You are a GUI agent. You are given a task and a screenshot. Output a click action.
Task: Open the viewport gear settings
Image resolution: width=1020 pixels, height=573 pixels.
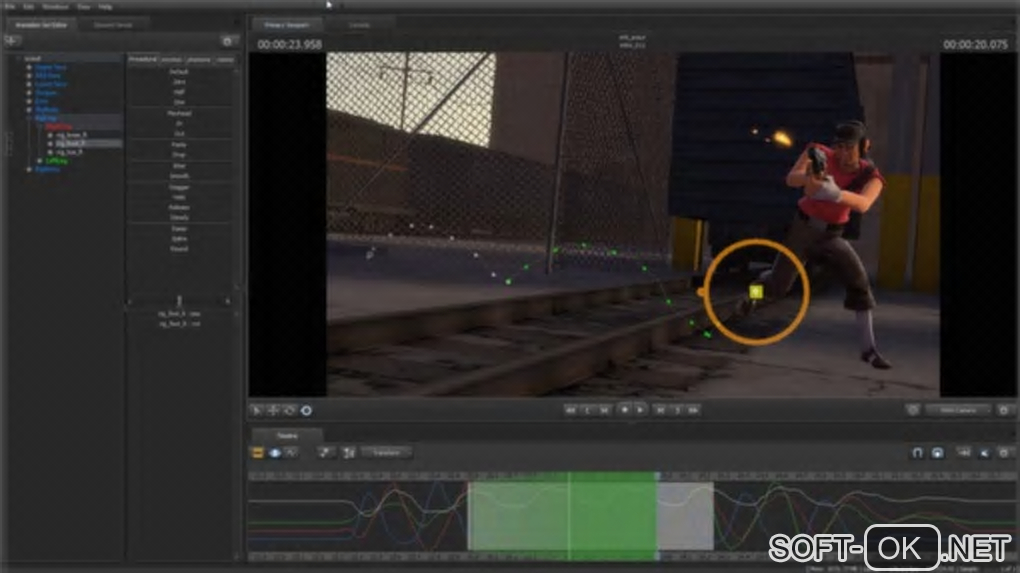[x=1004, y=410]
